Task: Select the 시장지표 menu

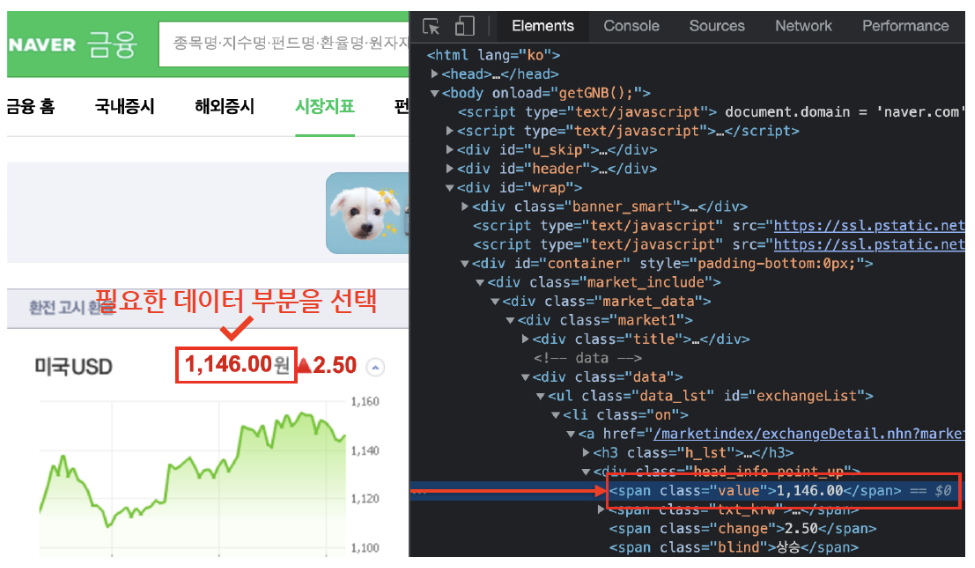Action: pos(325,106)
